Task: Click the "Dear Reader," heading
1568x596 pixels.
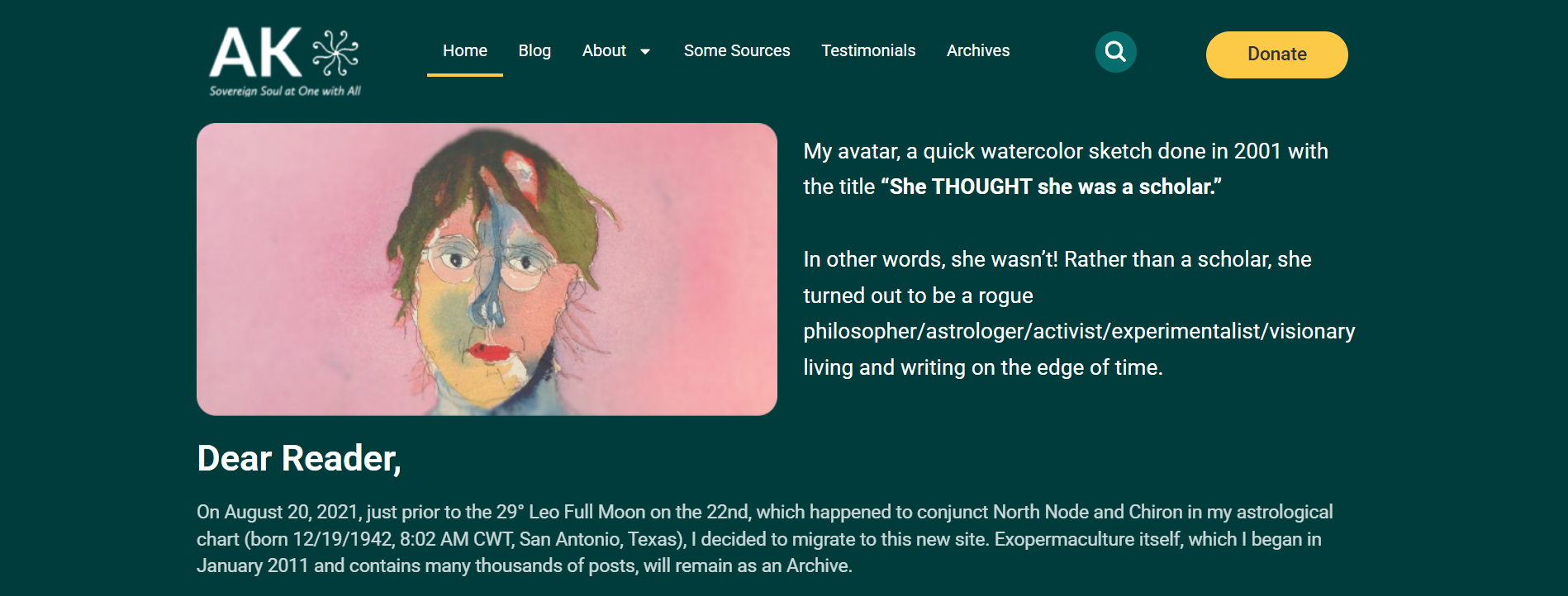Action: pyautogui.click(x=299, y=458)
